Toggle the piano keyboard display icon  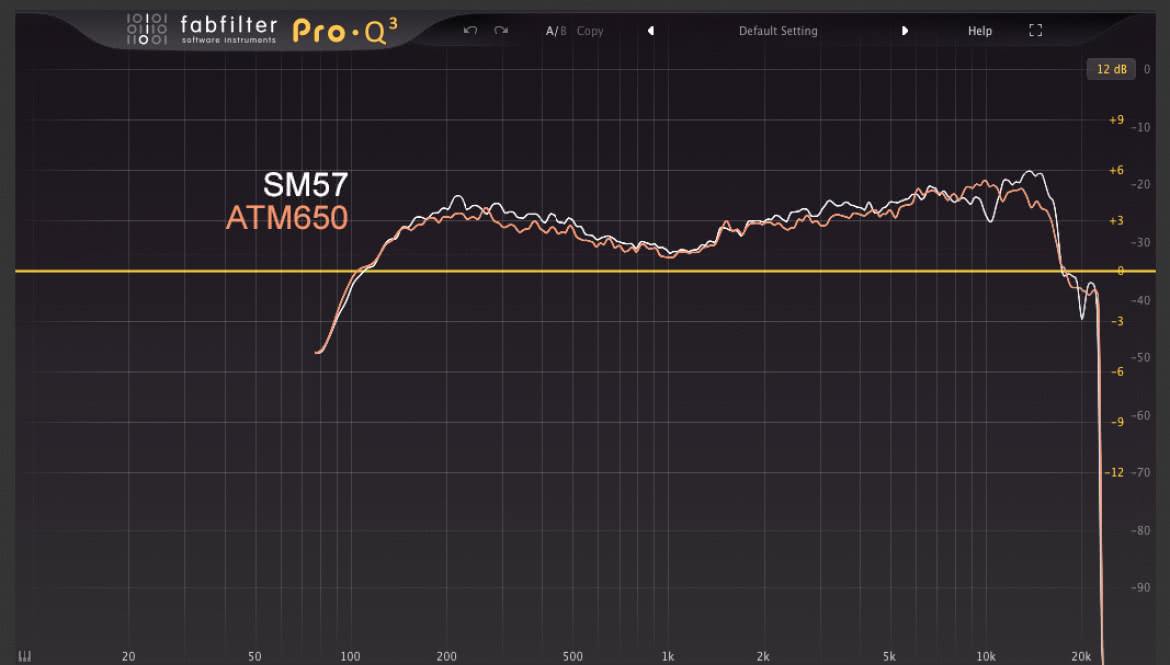click(25, 656)
